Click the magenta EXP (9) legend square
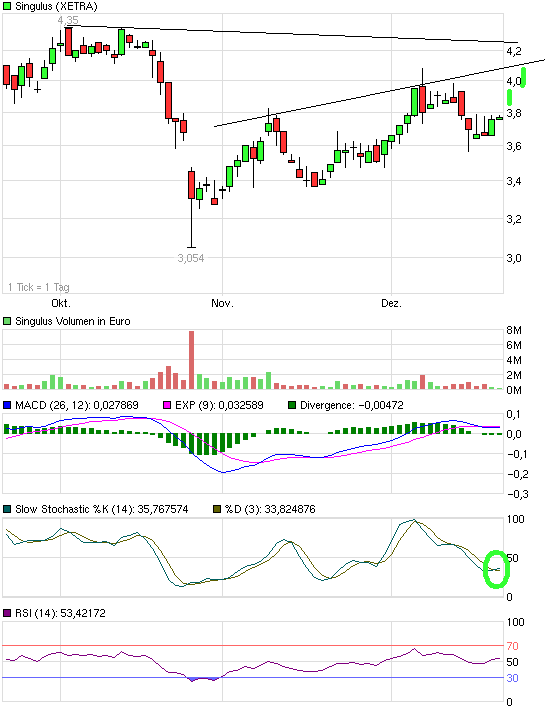The height and width of the screenshot is (710, 545). (x=167, y=405)
